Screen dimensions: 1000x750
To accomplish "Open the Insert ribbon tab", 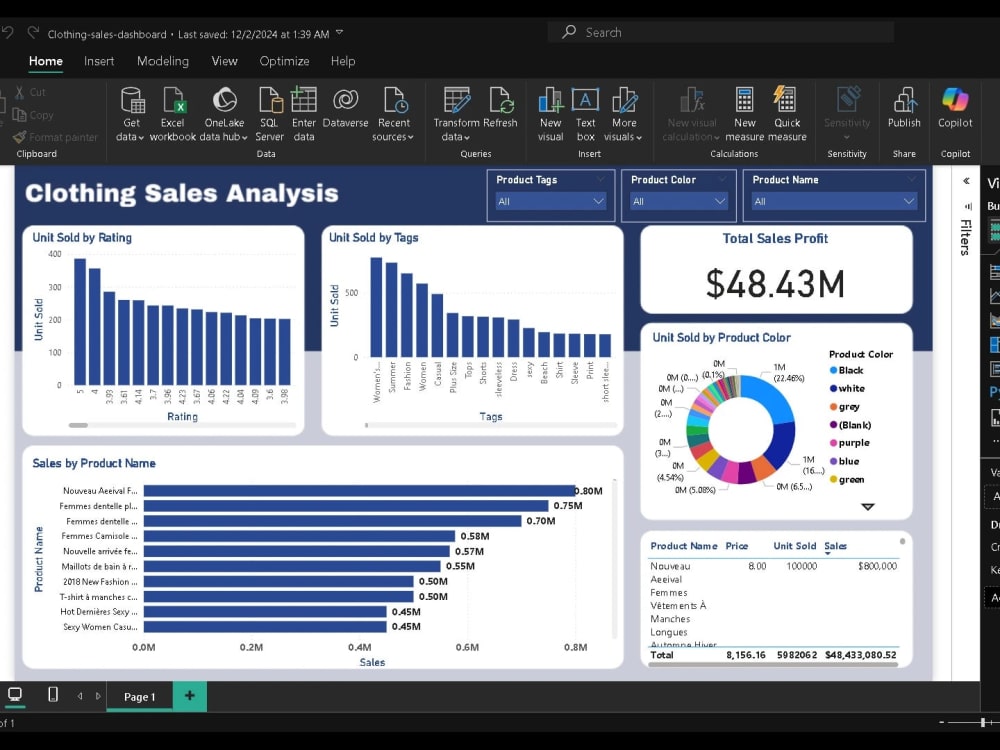I will 99,61.
